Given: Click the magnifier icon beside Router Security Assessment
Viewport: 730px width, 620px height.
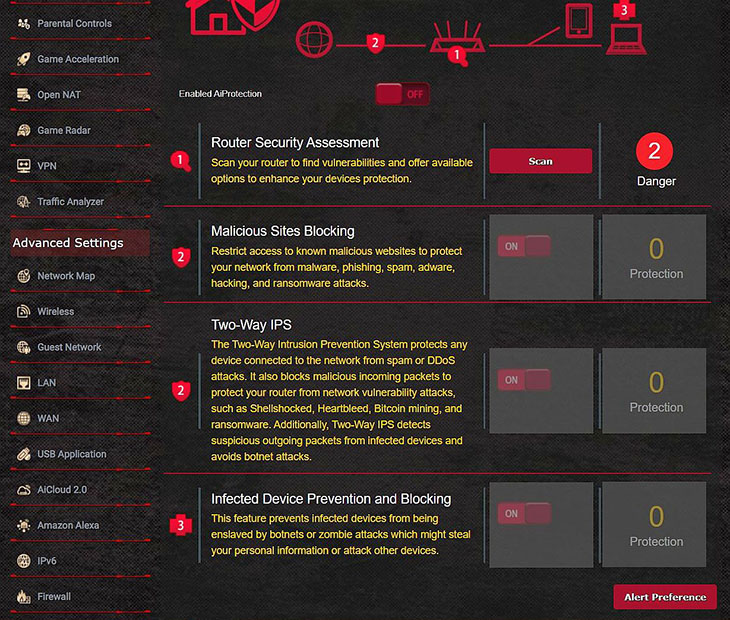Looking at the screenshot, I should (181, 161).
